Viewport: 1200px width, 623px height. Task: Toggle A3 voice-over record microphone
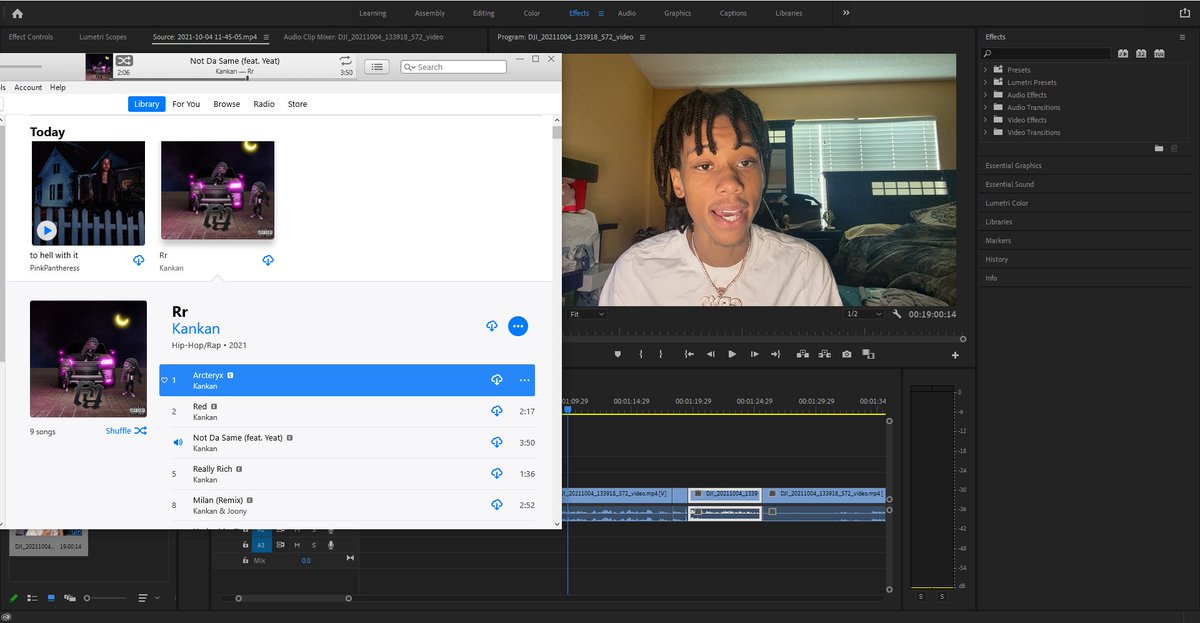click(330, 545)
